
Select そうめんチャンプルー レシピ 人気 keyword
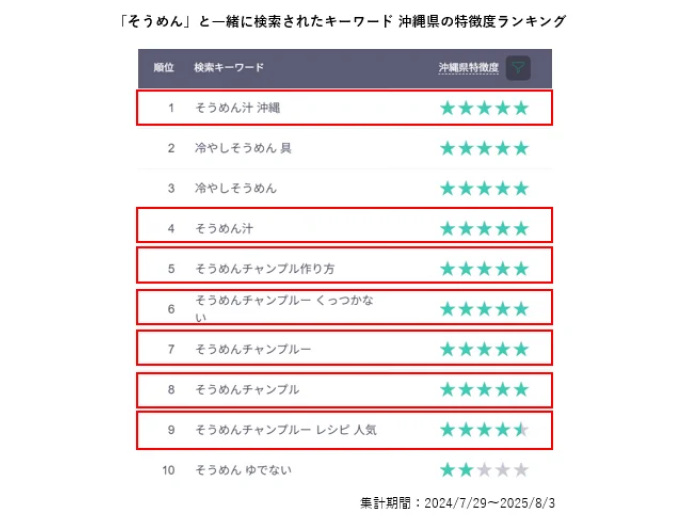pos(286,429)
